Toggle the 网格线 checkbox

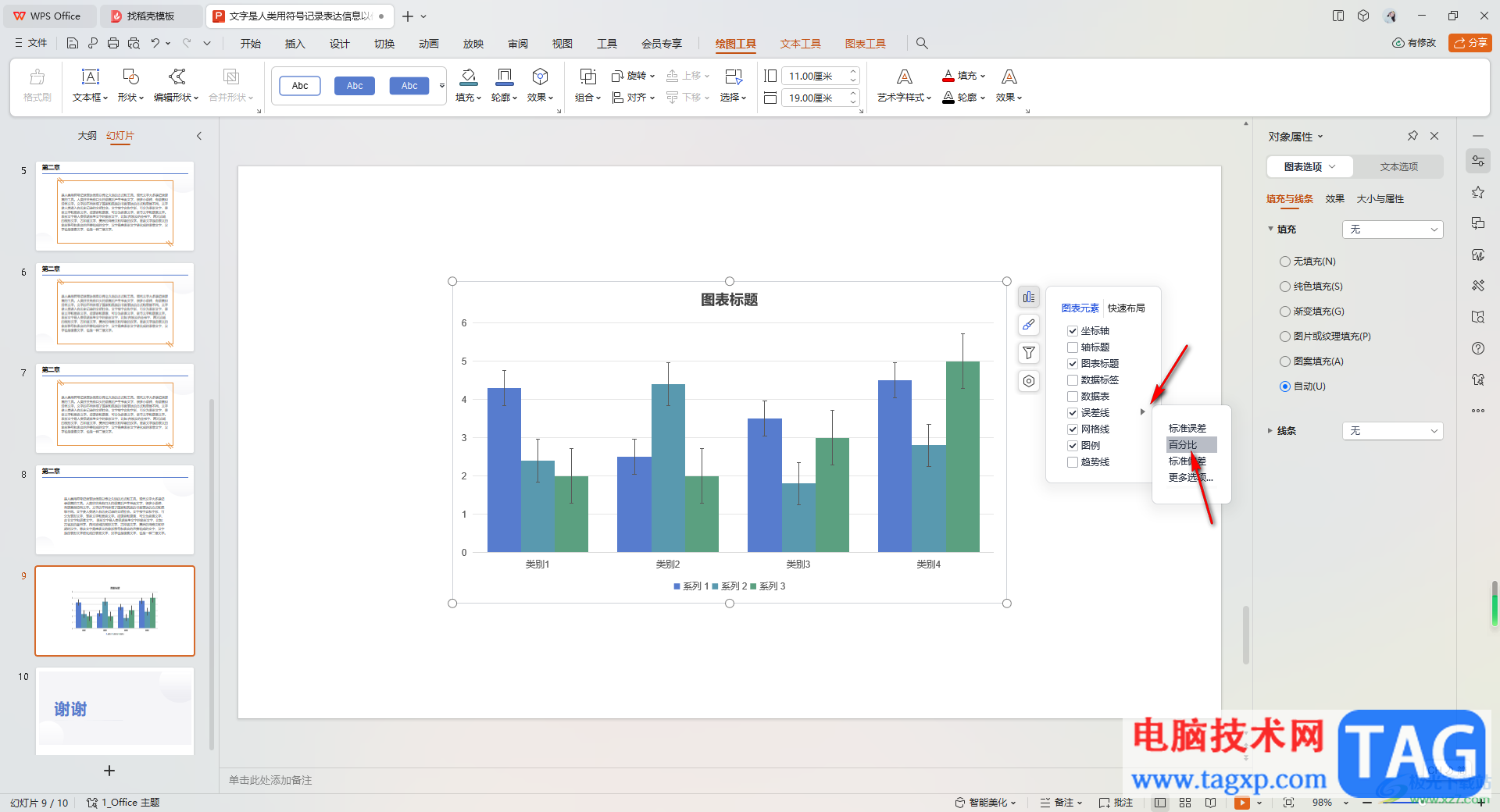1073,429
